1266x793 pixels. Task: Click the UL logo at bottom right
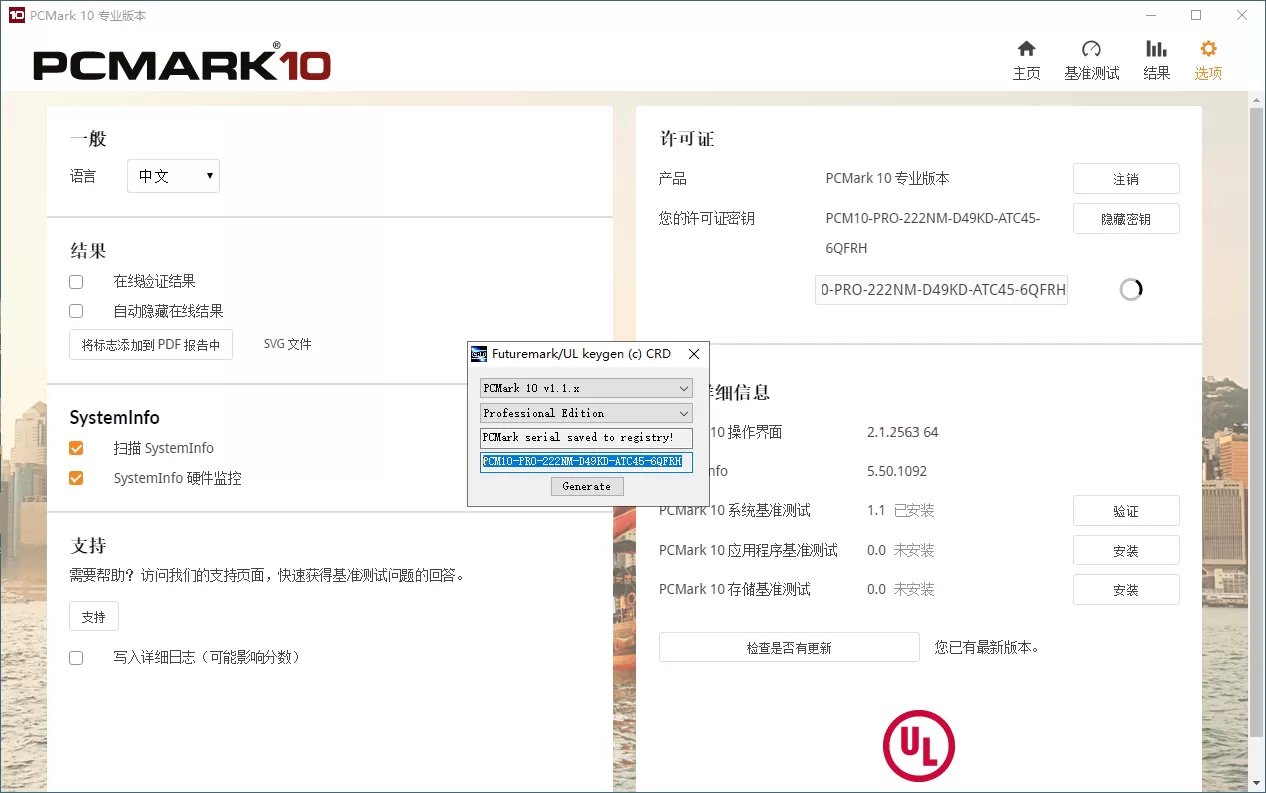(x=918, y=745)
